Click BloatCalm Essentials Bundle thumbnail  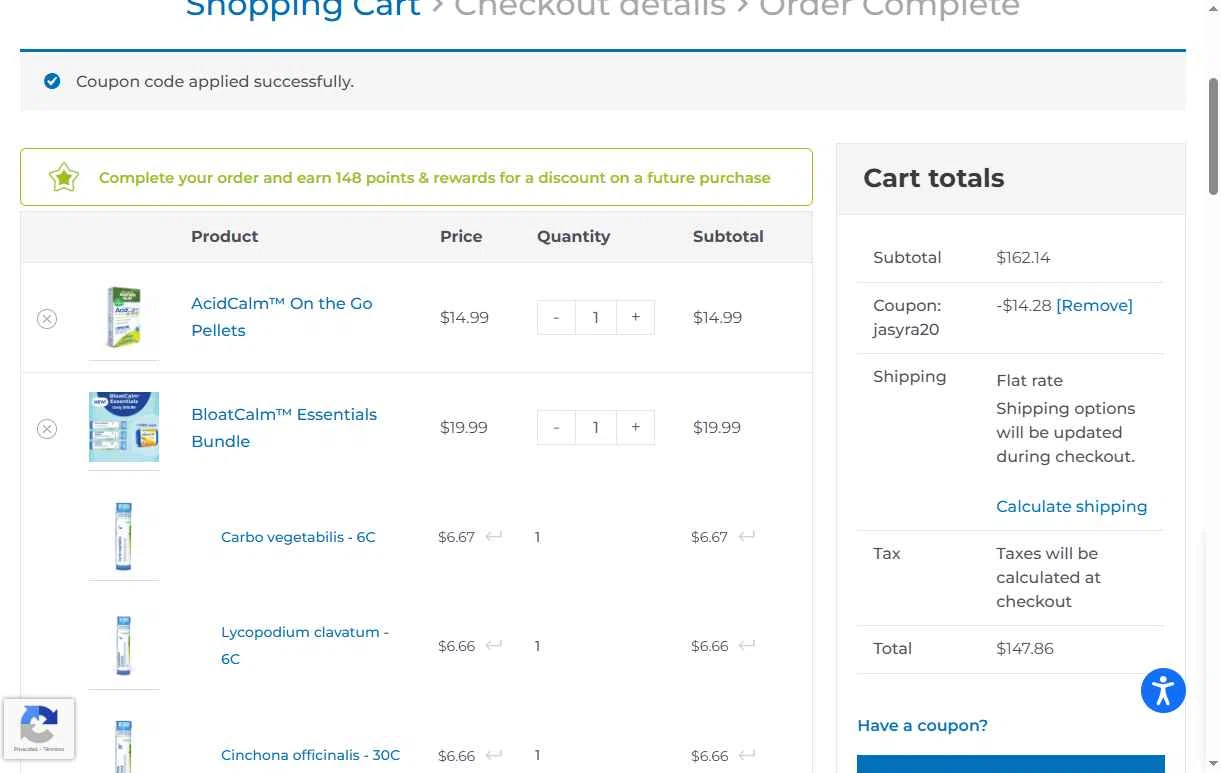click(x=124, y=427)
